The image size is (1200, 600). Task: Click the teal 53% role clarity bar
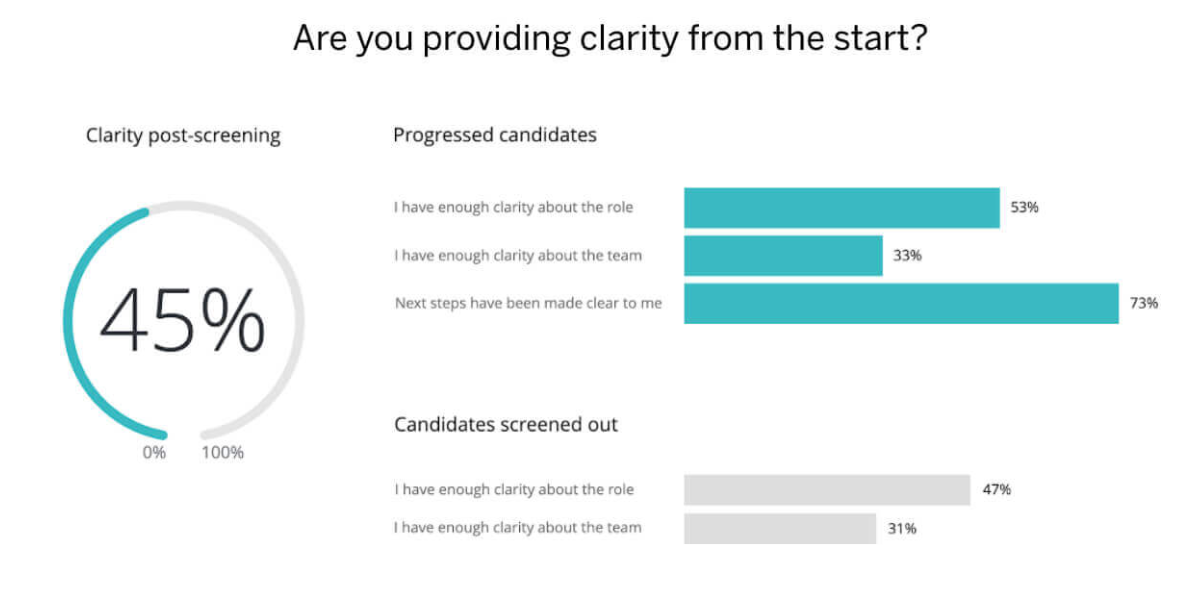coord(841,208)
